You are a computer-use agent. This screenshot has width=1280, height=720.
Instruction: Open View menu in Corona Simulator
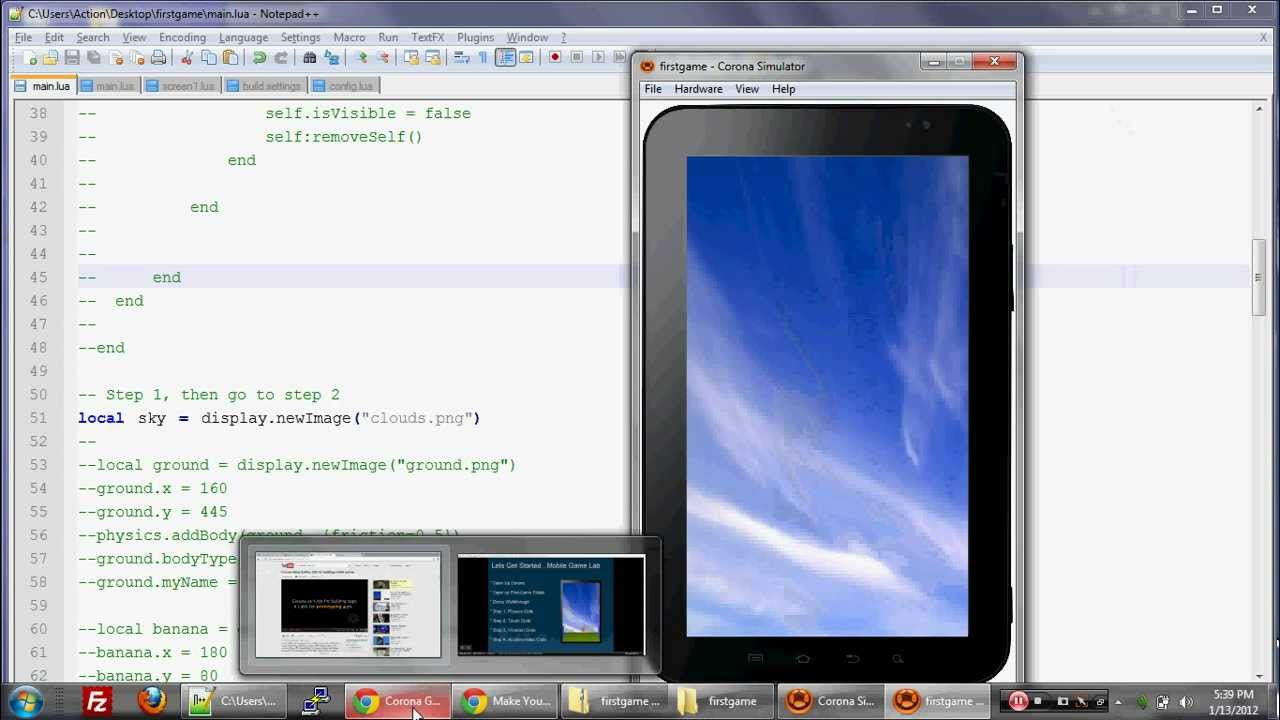click(747, 89)
